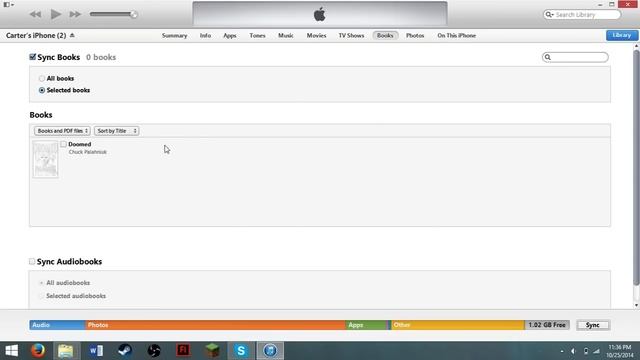Open the Sort by Title dropdown
Image resolution: width=640 pixels, height=360 pixels.
[x=117, y=131]
